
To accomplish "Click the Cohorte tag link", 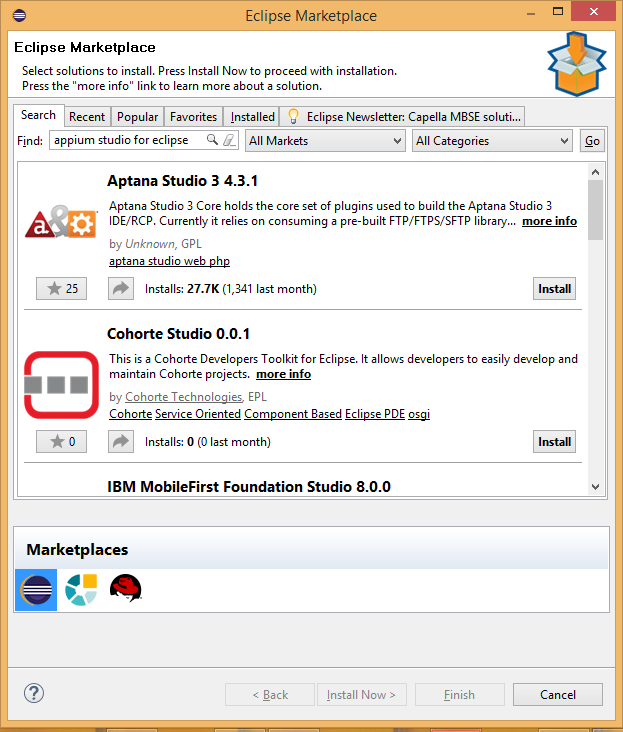I will click(131, 414).
